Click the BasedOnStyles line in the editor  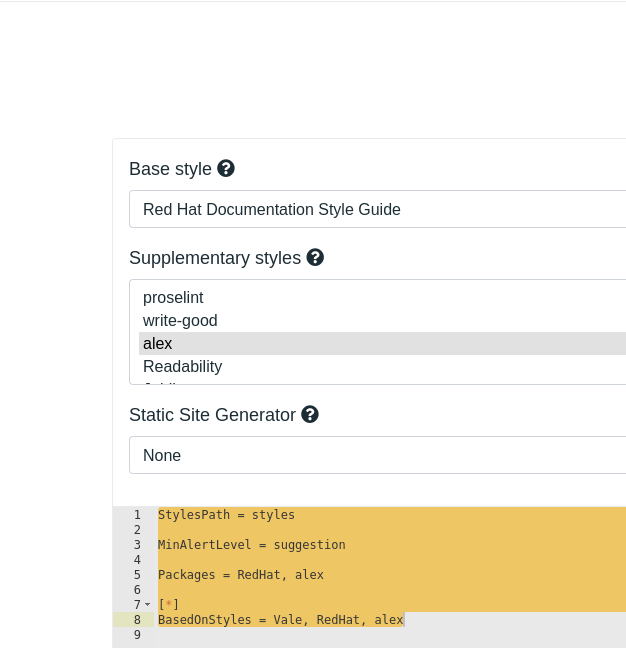[280, 620]
